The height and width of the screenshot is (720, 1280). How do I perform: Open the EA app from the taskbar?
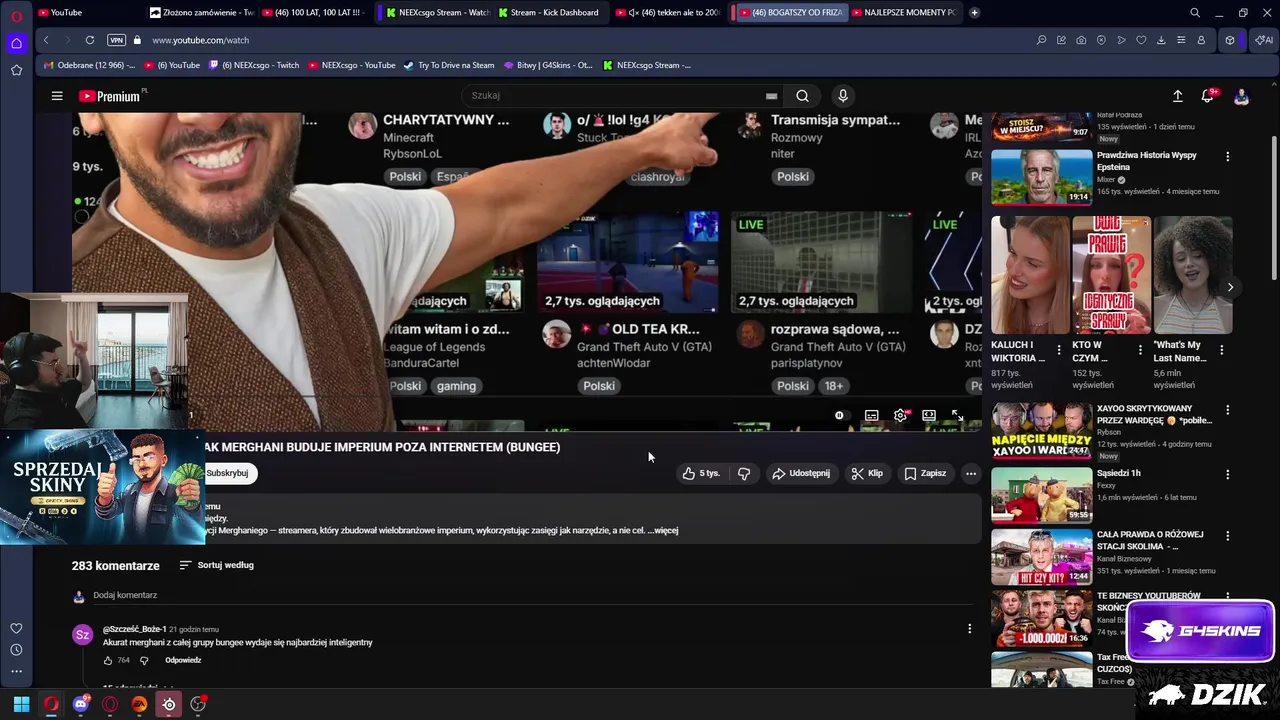139,704
